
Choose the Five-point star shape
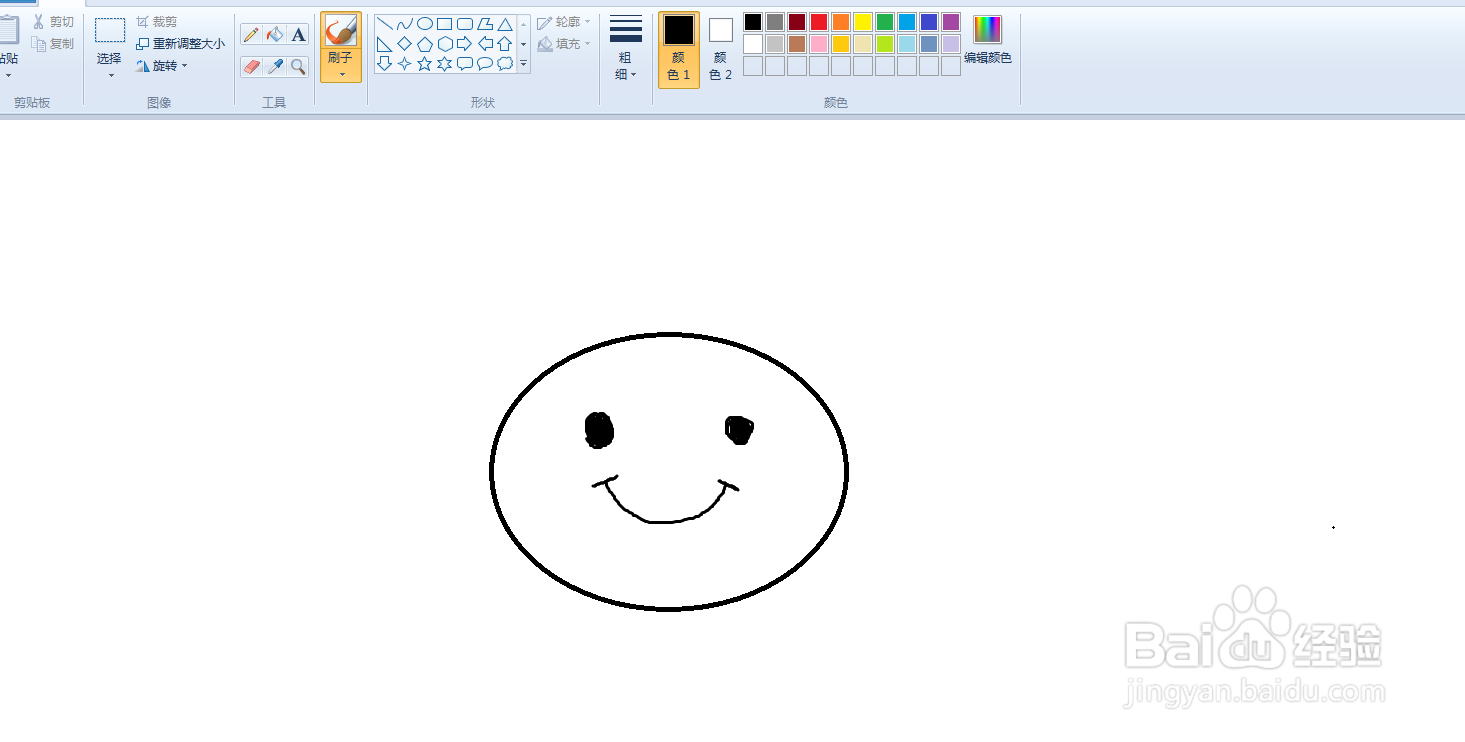[425, 64]
